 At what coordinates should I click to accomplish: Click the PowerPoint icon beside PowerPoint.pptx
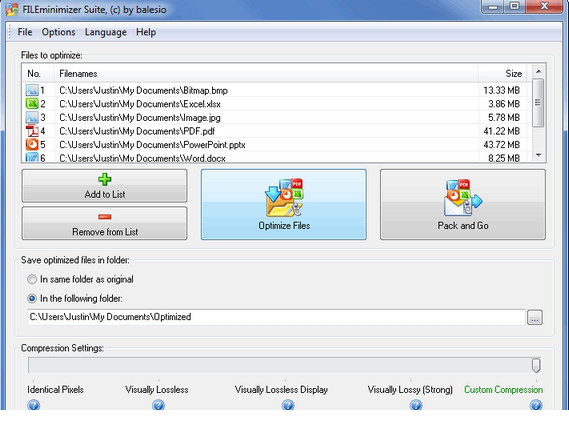tap(32, 144)
